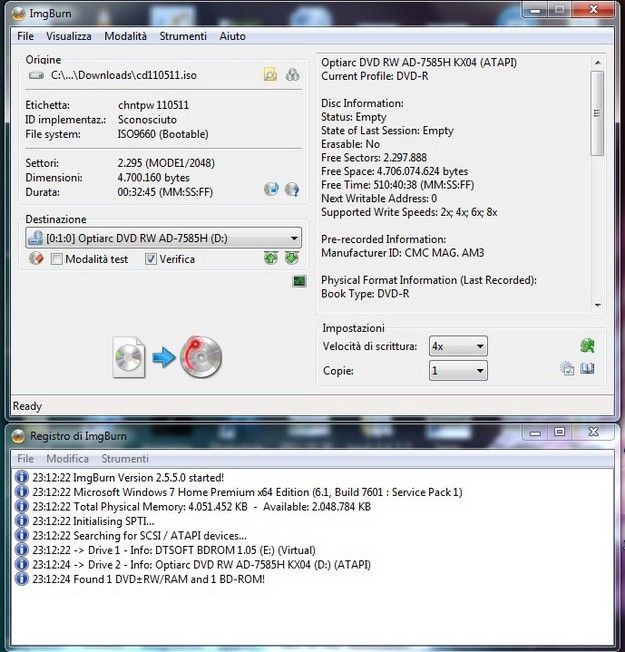Click the 'Total Physical Memory' log line
Viewport: 625px width, 652px height.
201,506
